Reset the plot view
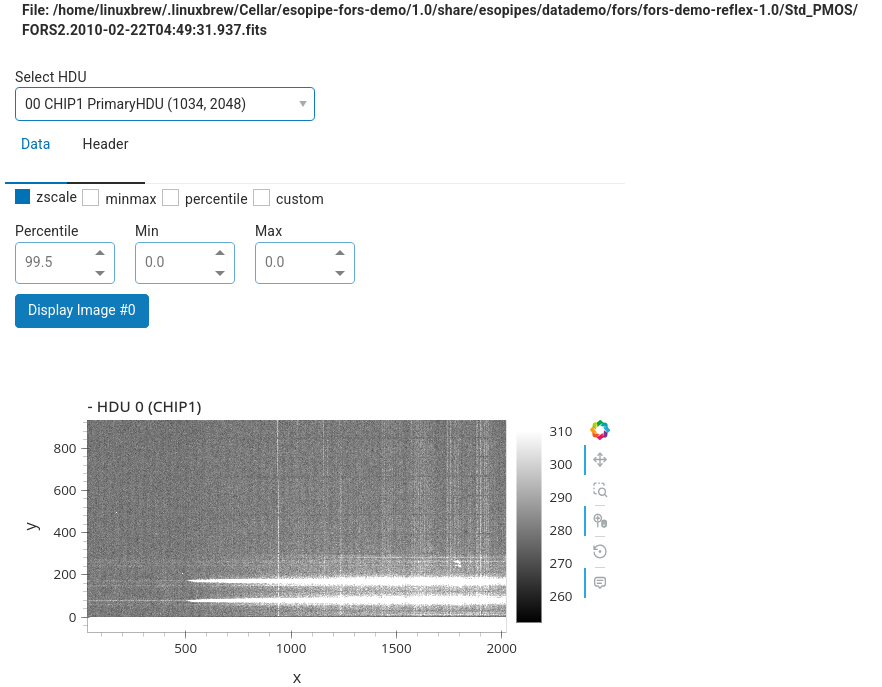 pos(600,551)
